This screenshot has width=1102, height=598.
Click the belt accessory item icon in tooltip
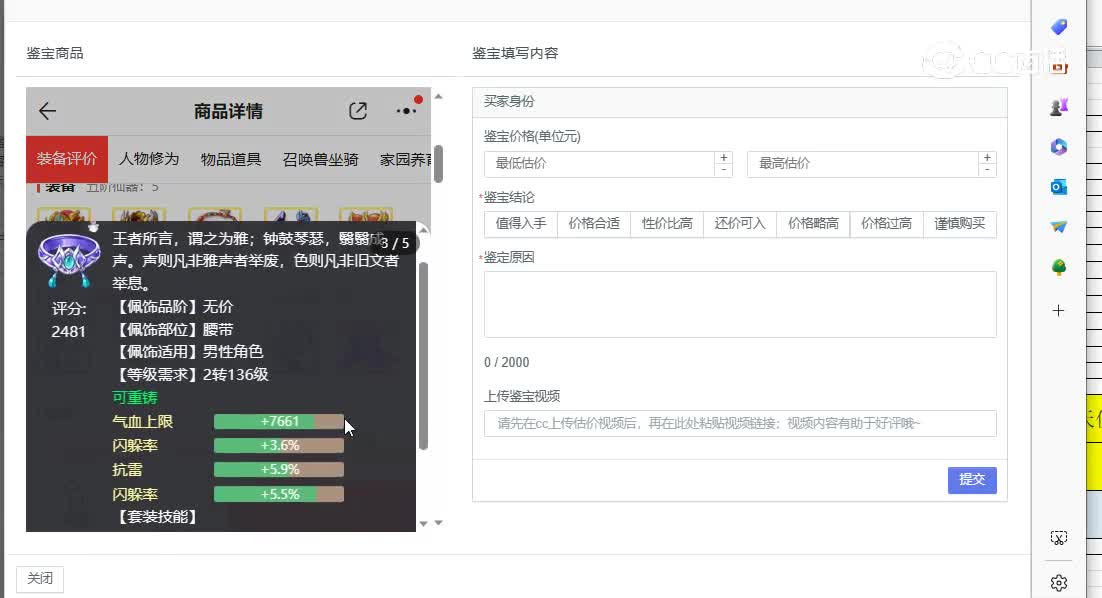[68, 259]
